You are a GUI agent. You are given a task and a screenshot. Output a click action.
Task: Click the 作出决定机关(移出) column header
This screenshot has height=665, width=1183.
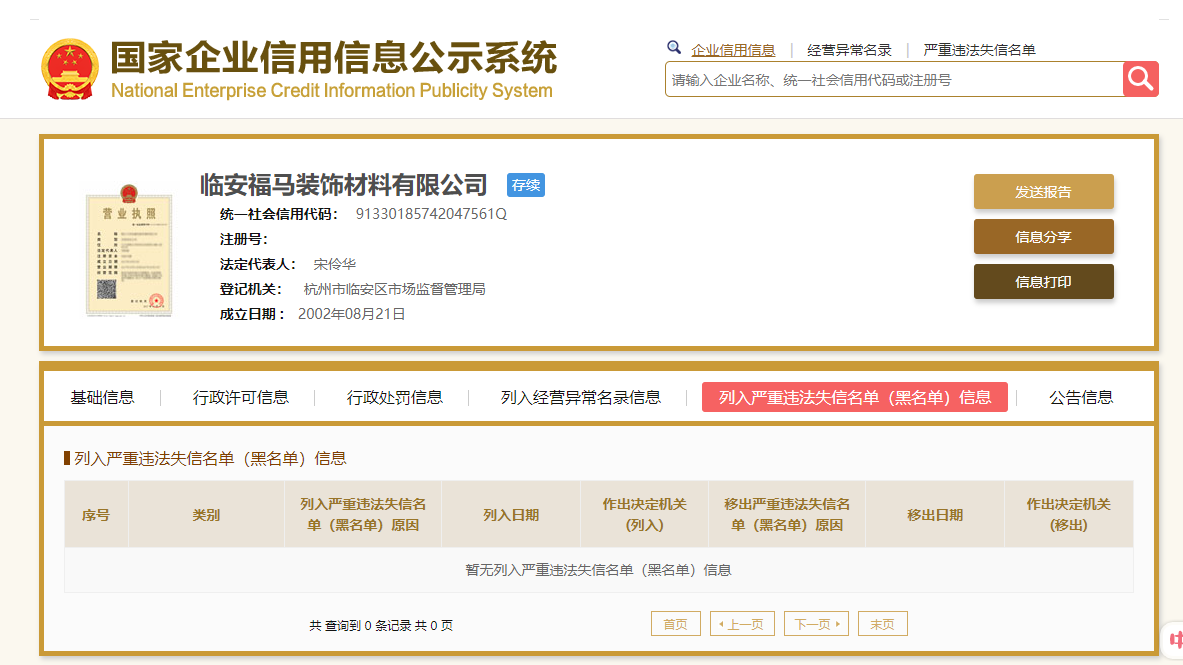point(1068,515)
